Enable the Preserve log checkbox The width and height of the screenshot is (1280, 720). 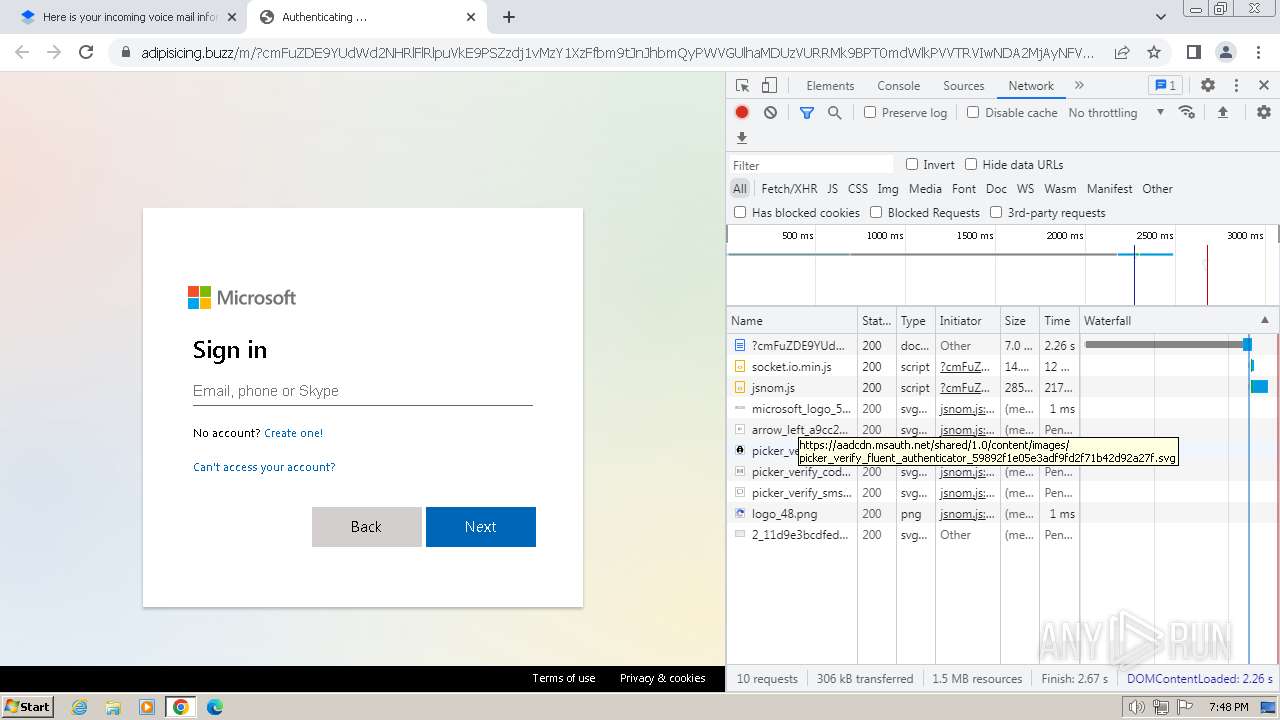870,112
